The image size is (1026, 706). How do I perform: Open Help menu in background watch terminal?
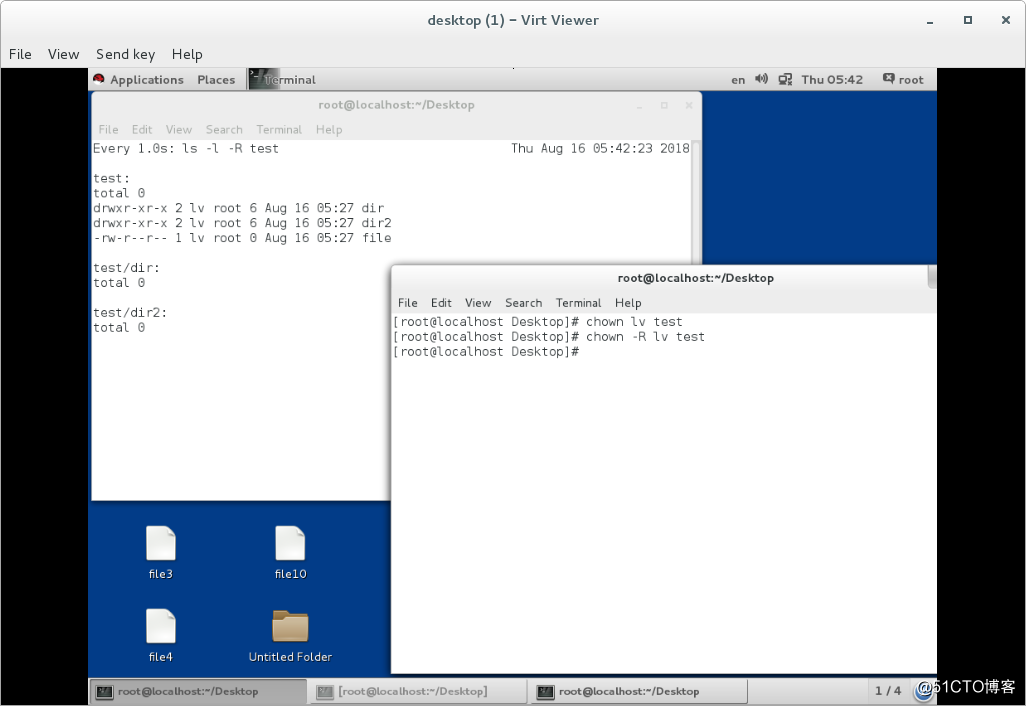[329, 130]
